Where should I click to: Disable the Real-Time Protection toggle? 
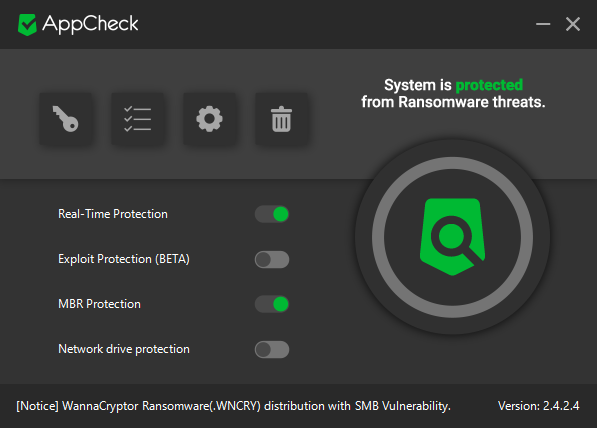point(272,214)
